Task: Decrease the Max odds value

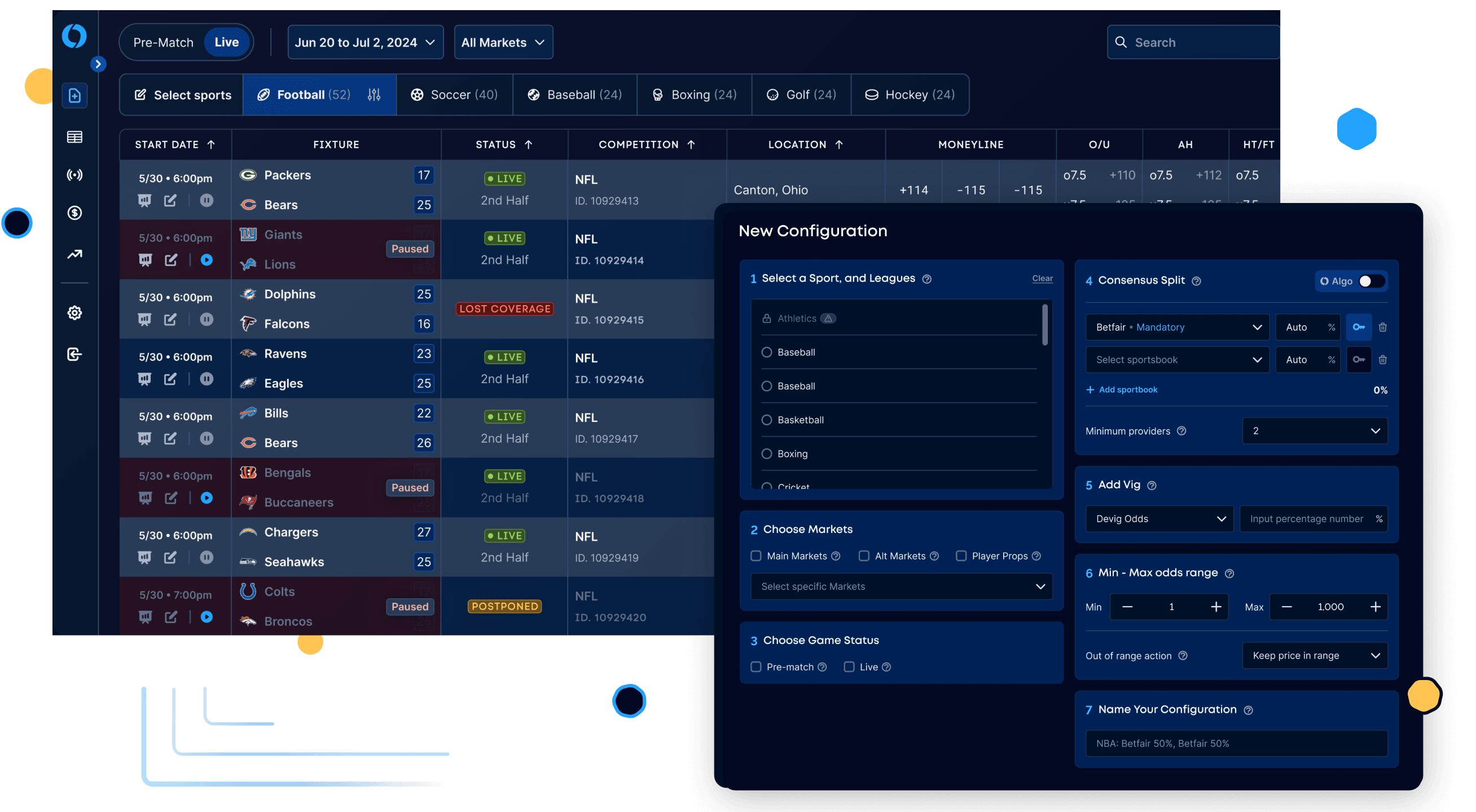Action: point(1286,606)
